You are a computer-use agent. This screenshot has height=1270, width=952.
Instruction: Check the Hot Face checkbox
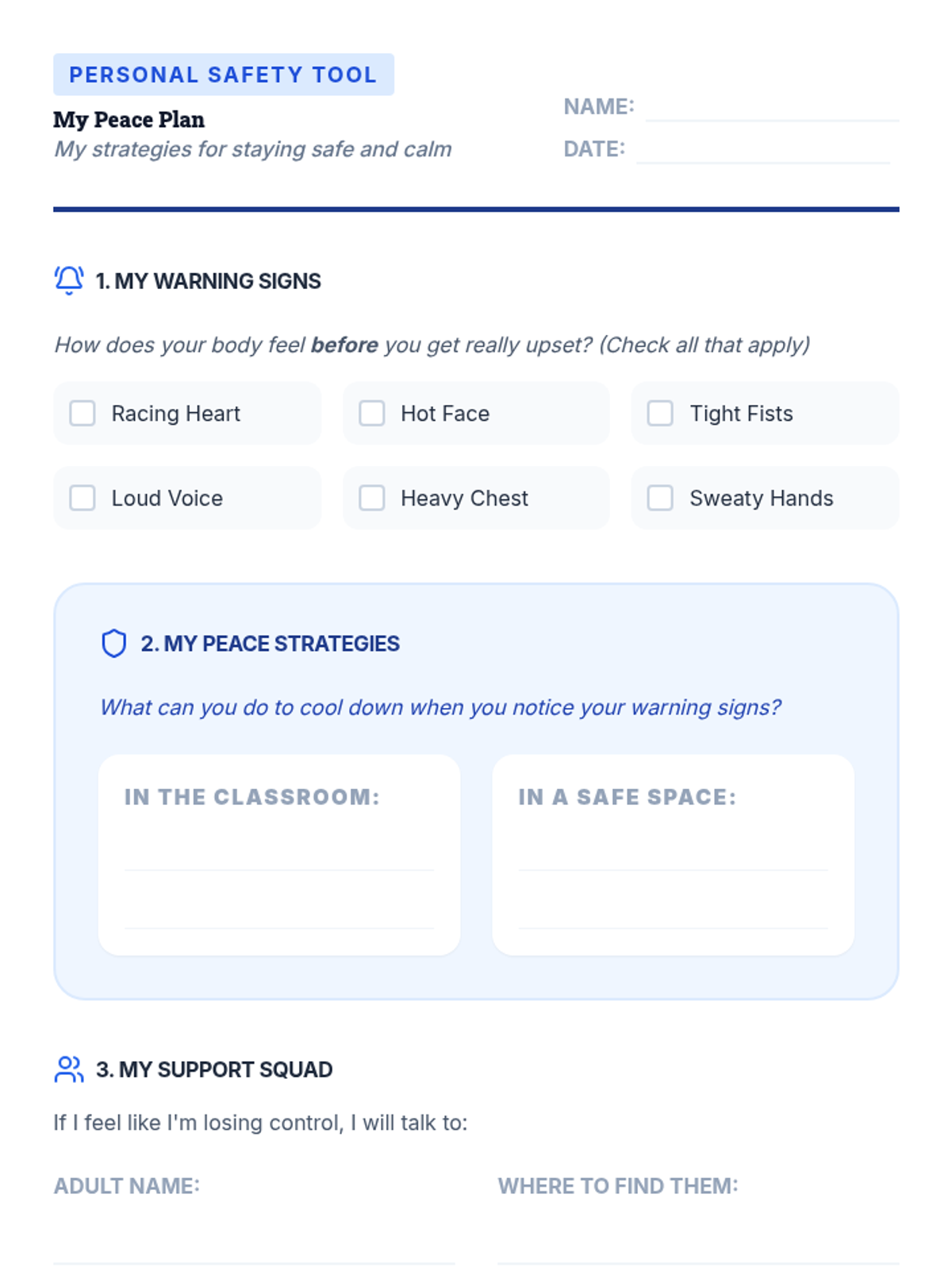(x=371, y=413)
